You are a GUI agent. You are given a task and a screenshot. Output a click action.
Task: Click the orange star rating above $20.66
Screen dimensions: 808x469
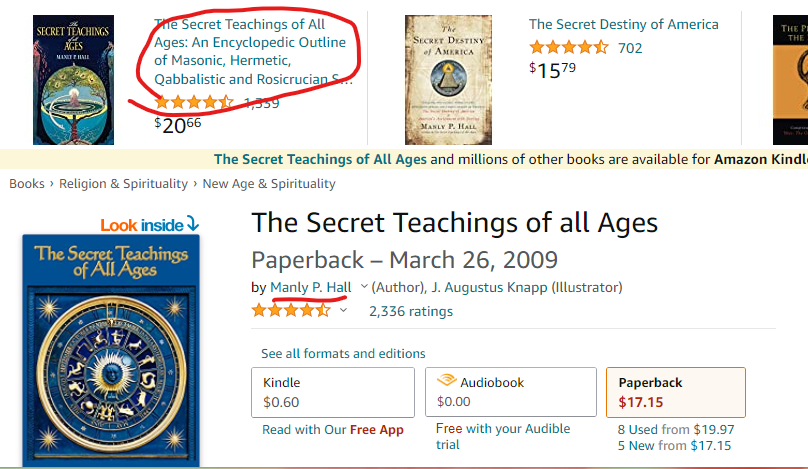[194, 102]
